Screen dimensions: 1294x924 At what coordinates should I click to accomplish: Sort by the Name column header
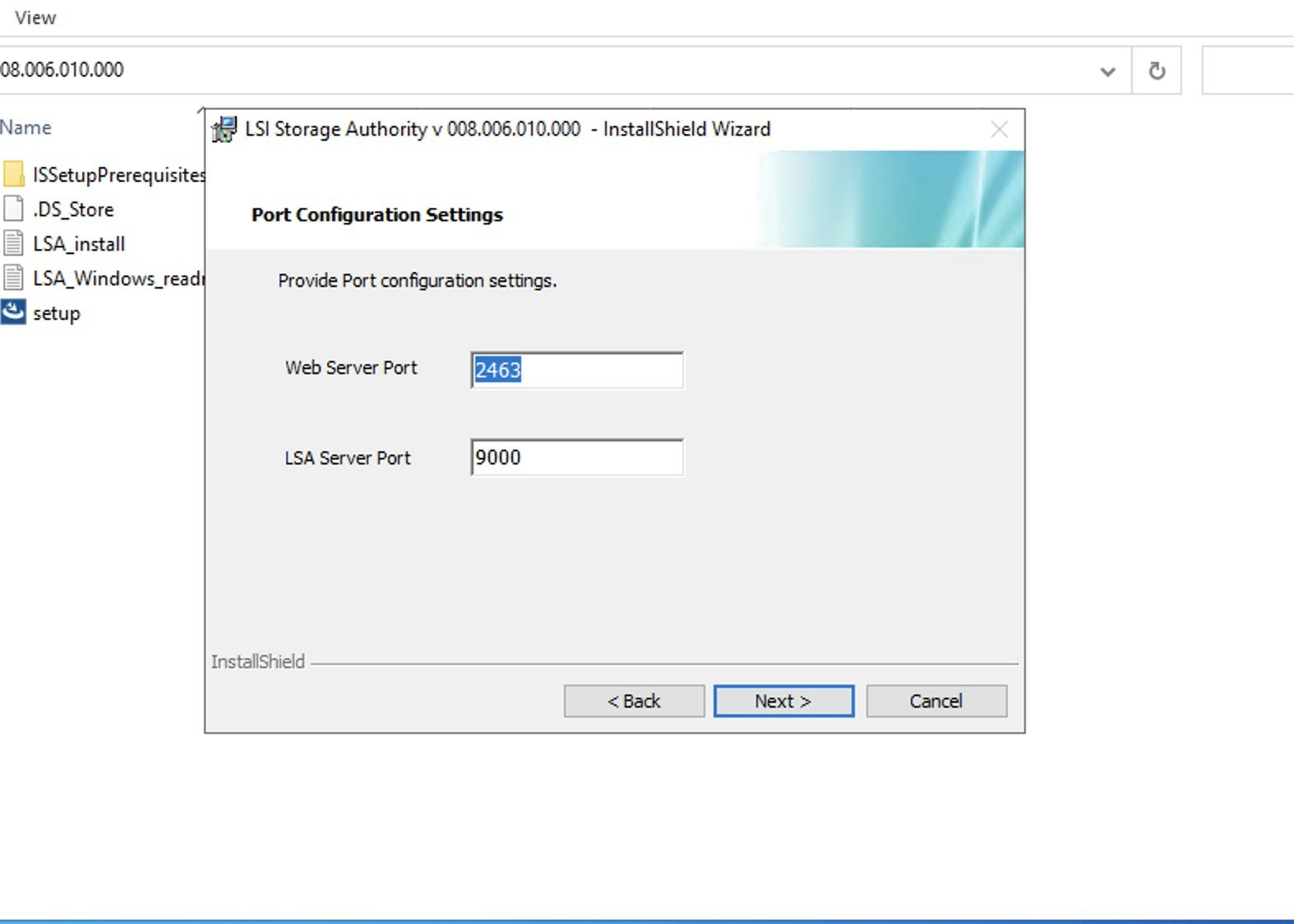[25, 127]
